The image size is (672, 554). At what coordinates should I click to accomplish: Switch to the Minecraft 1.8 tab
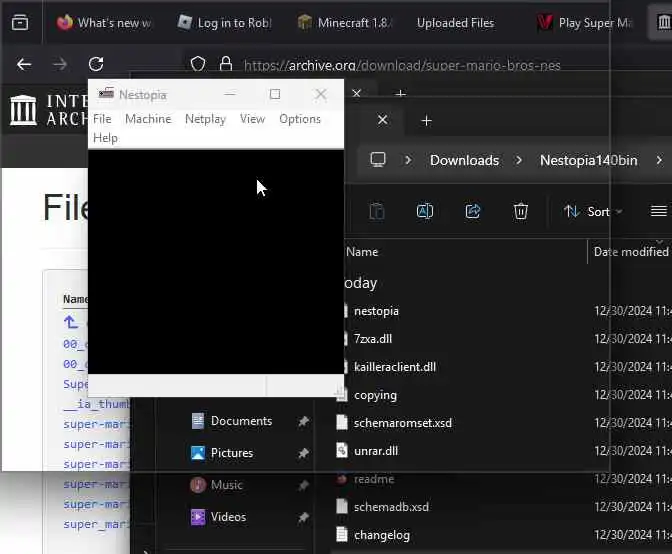[345, 23]
